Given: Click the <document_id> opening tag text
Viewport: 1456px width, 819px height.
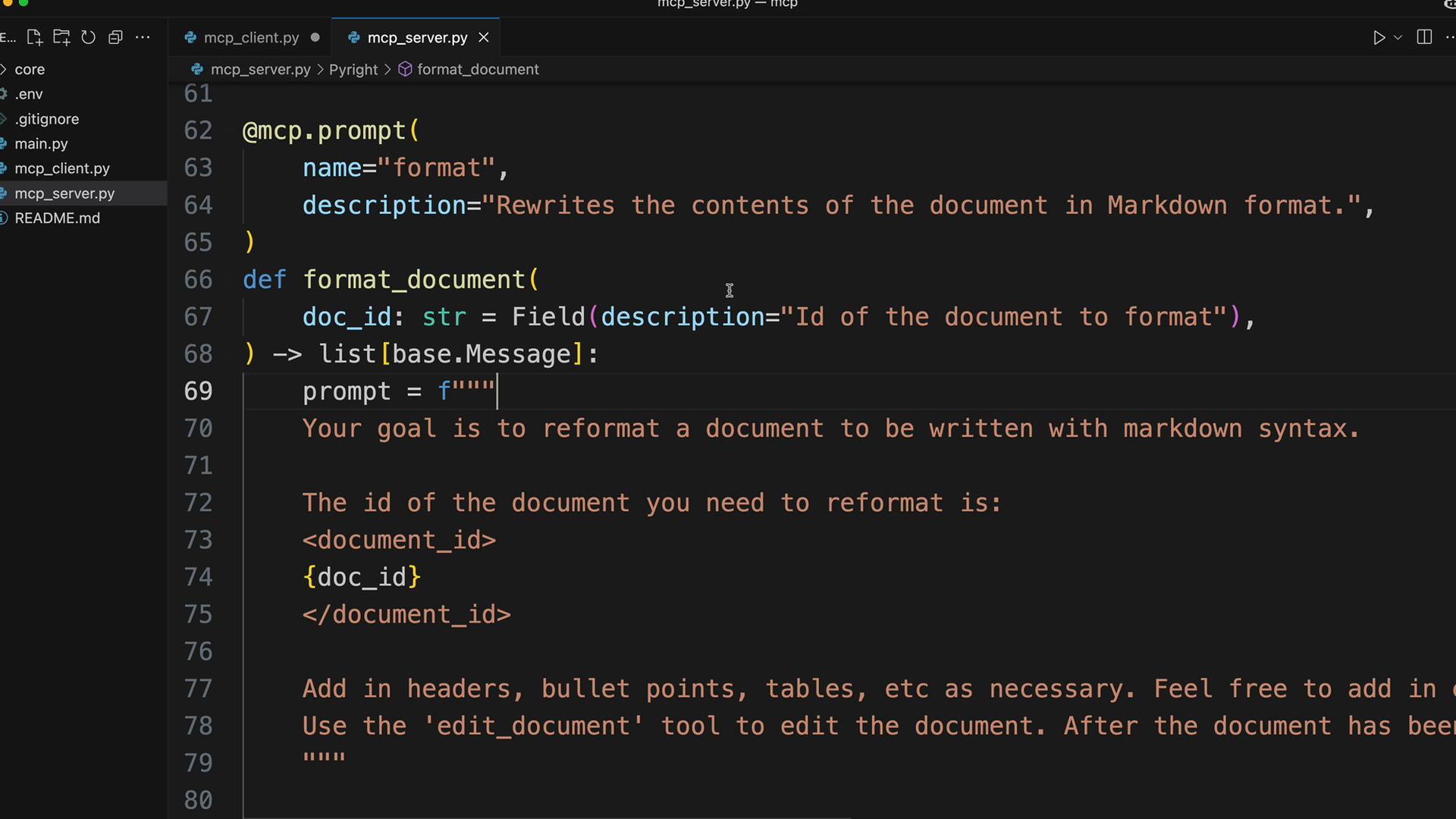Looking at the screenshot, I should (x=399, y=540).
